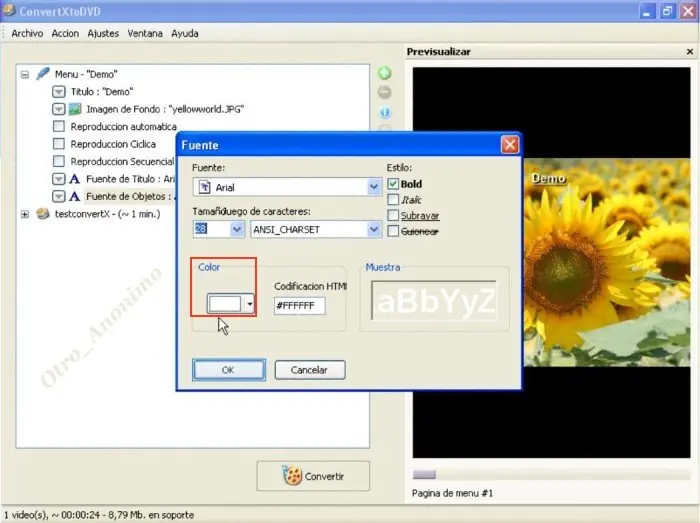Minimize the ConvertXtoDVD window
Viewport: 700px width, 523px height.
(646, 11)
